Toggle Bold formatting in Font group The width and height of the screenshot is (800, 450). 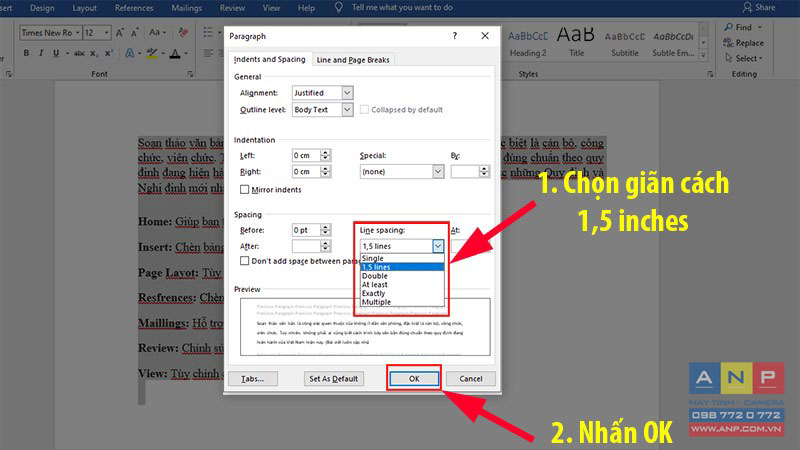coord(27,53)
